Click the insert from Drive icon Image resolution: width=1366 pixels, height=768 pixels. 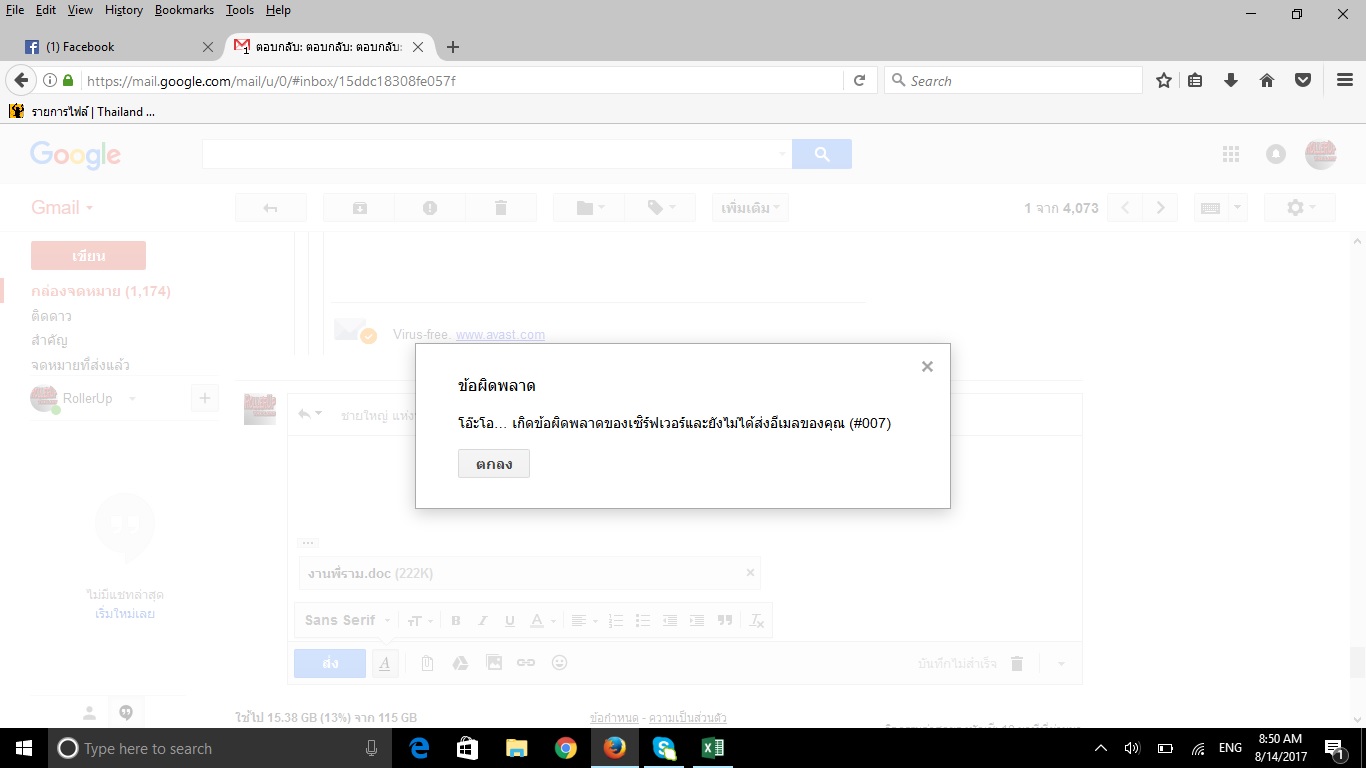[x=460, y=663]
